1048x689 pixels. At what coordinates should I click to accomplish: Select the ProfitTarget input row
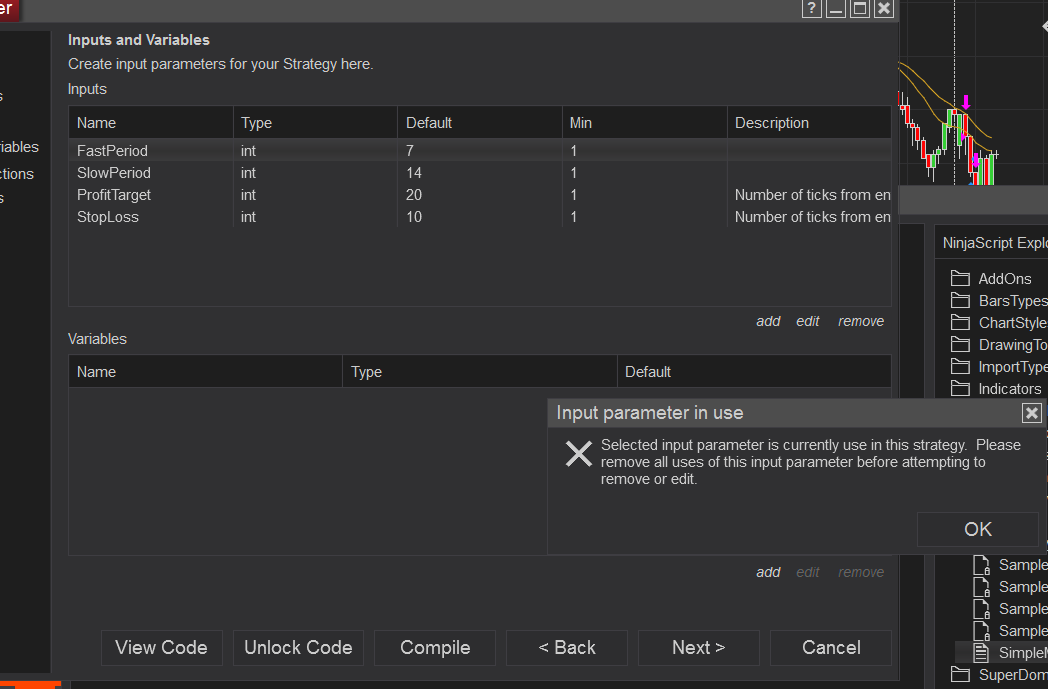114,195
